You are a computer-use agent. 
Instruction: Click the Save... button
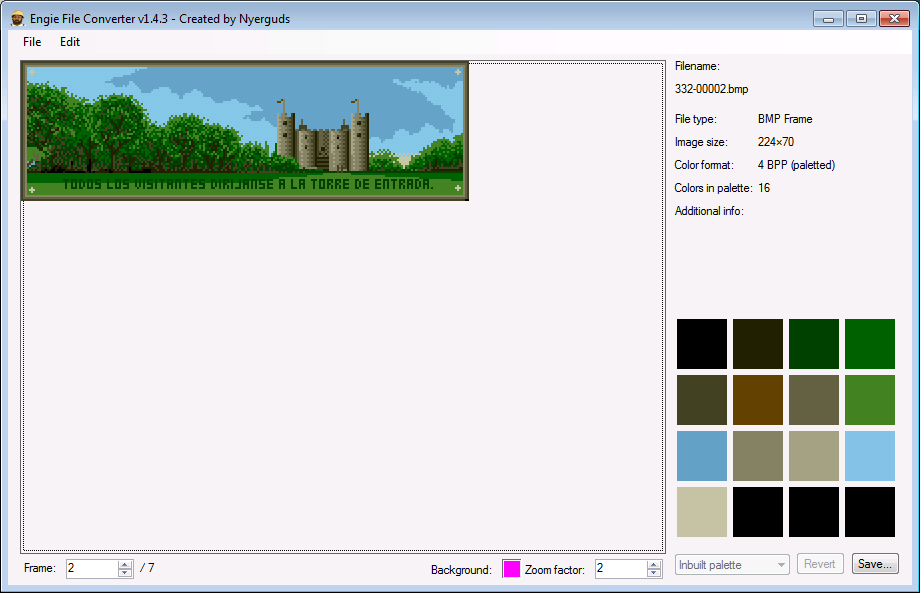(875, 564)
